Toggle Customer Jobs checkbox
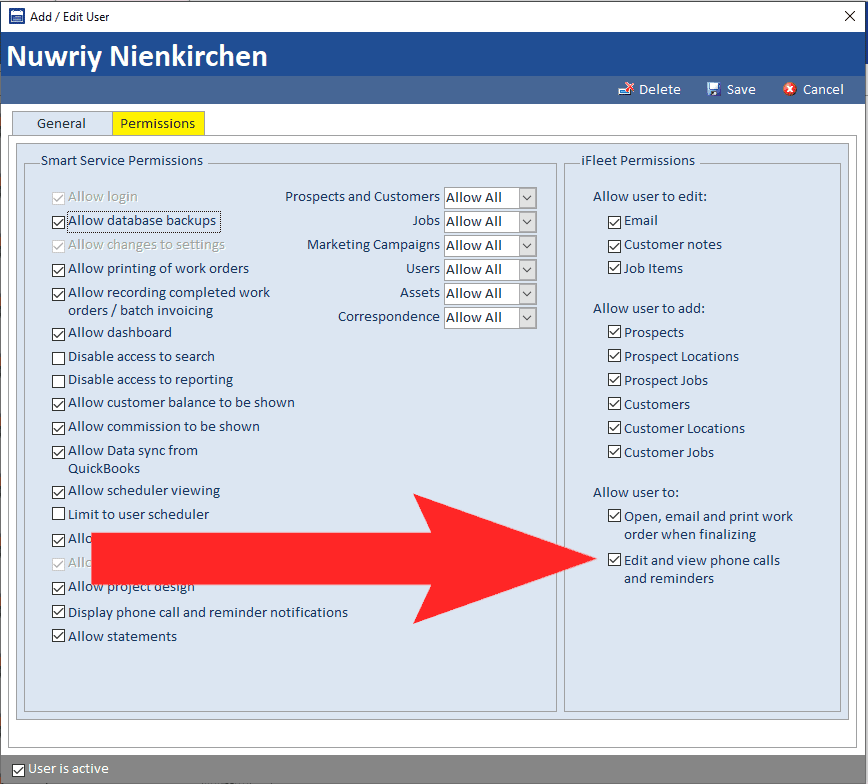This screenshot has height=784, width=868. (614, 451)
